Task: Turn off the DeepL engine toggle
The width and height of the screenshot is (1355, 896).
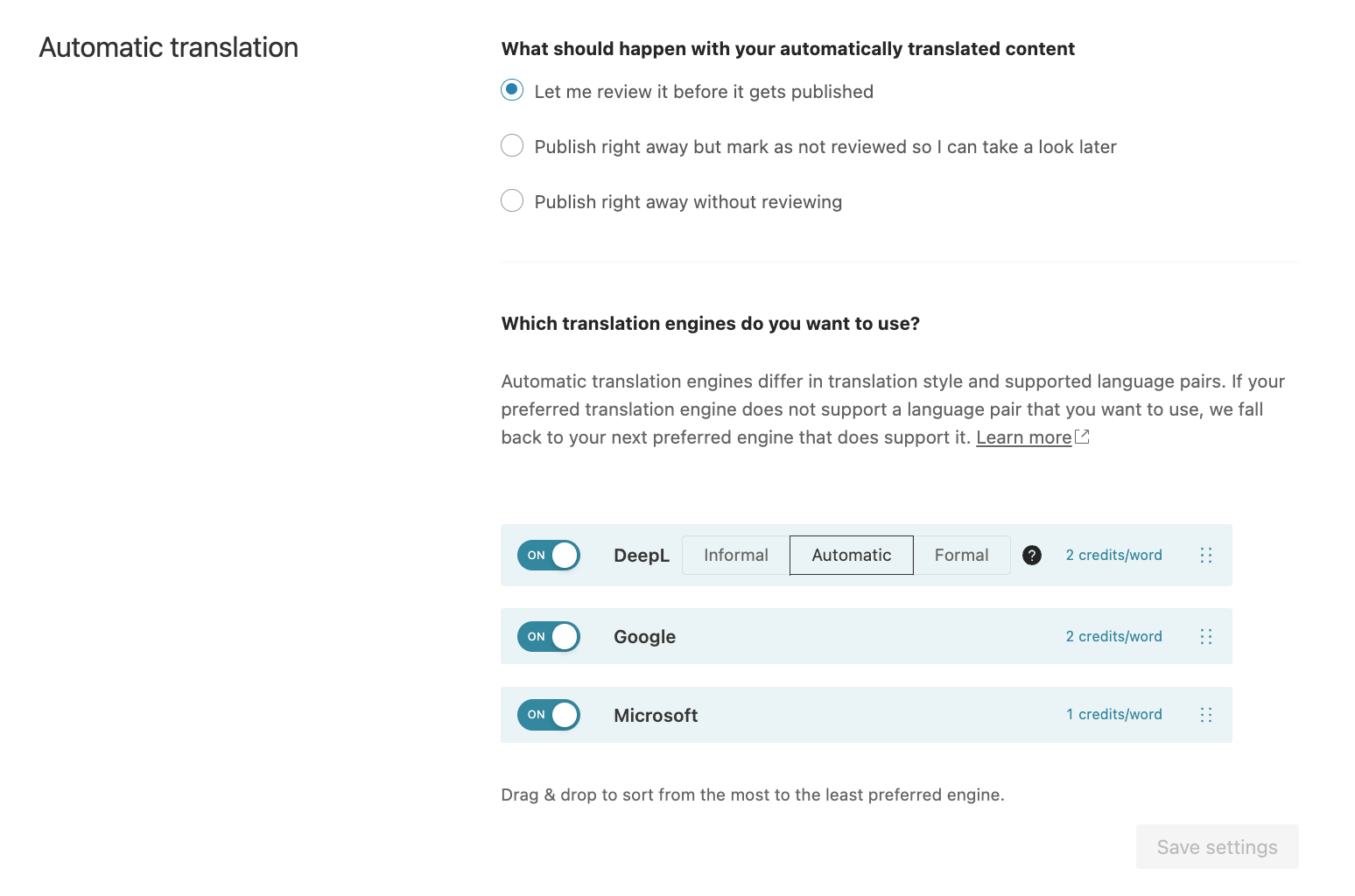Action: tap(549, 556)
